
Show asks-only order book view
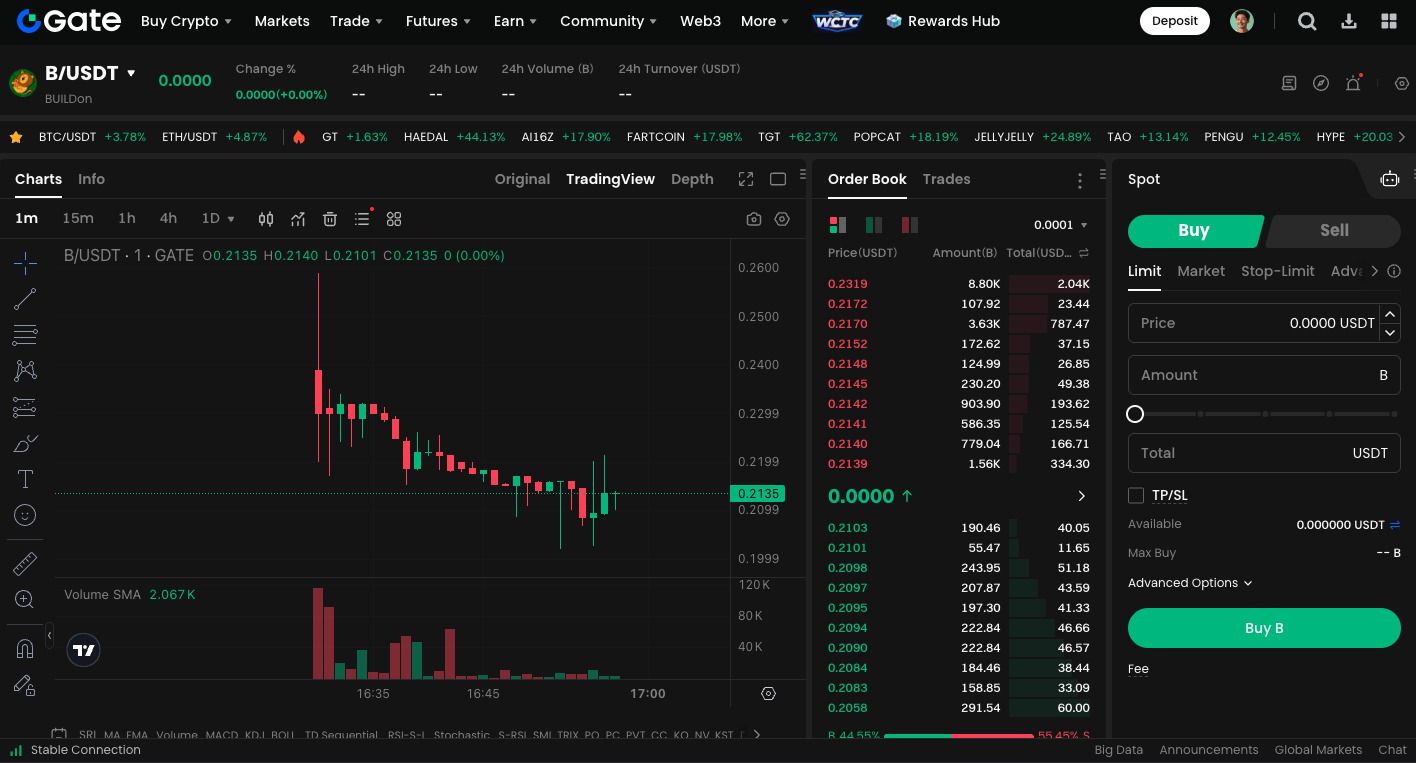click(909, 225)
